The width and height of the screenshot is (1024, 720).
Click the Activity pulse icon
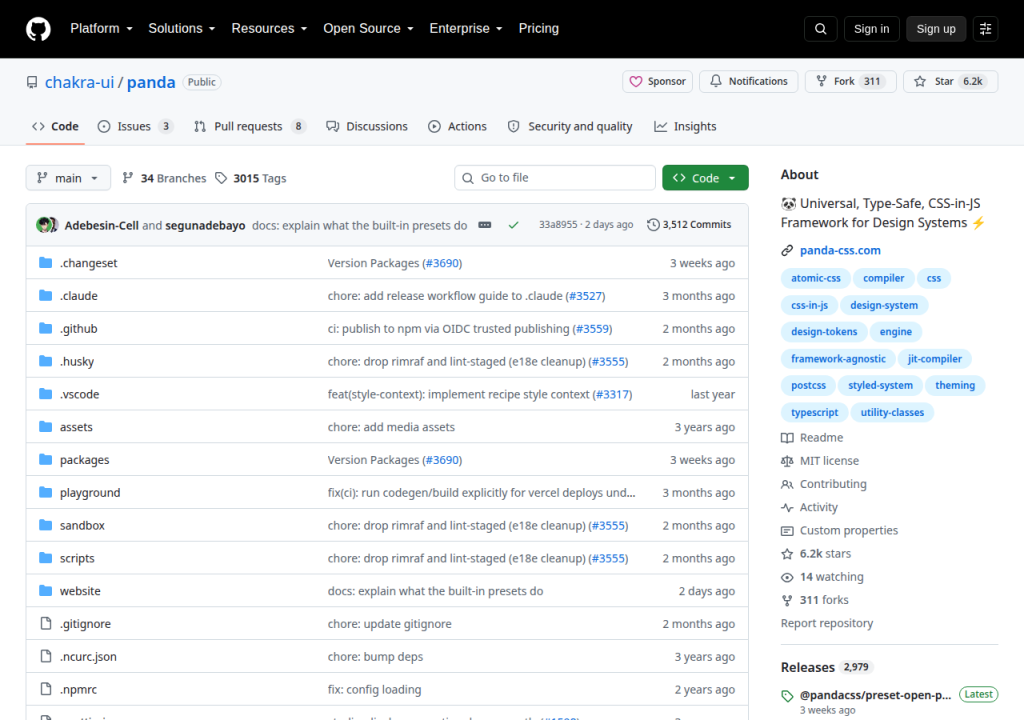(x=787, y=508)
